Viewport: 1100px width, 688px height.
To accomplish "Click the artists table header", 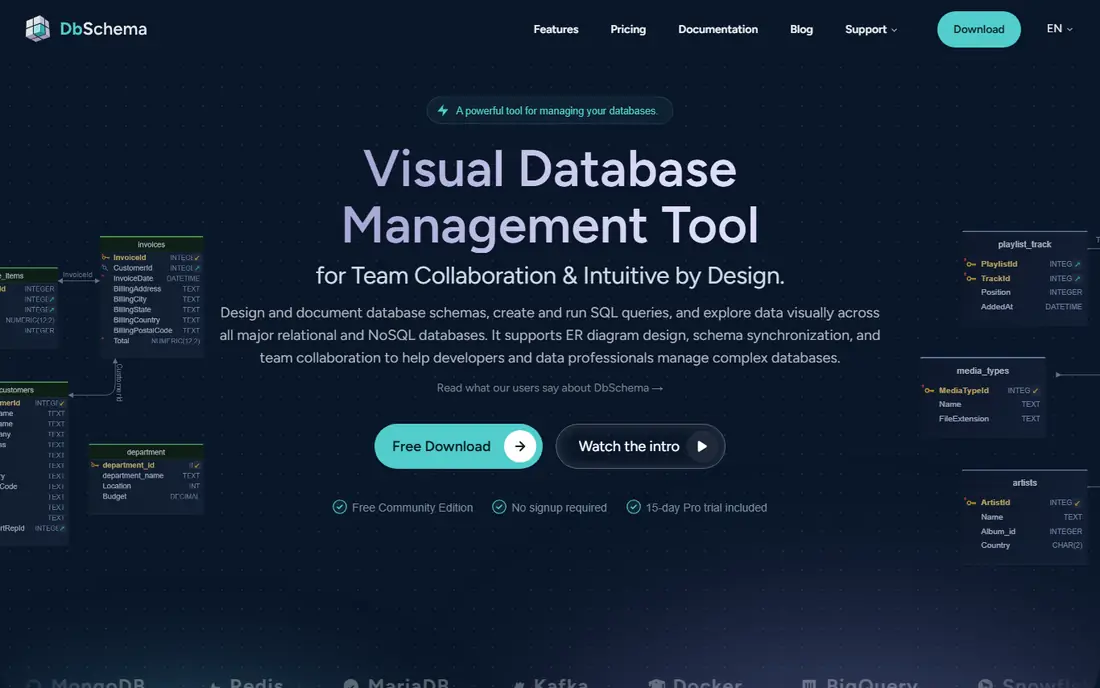I will [1024, 483].
